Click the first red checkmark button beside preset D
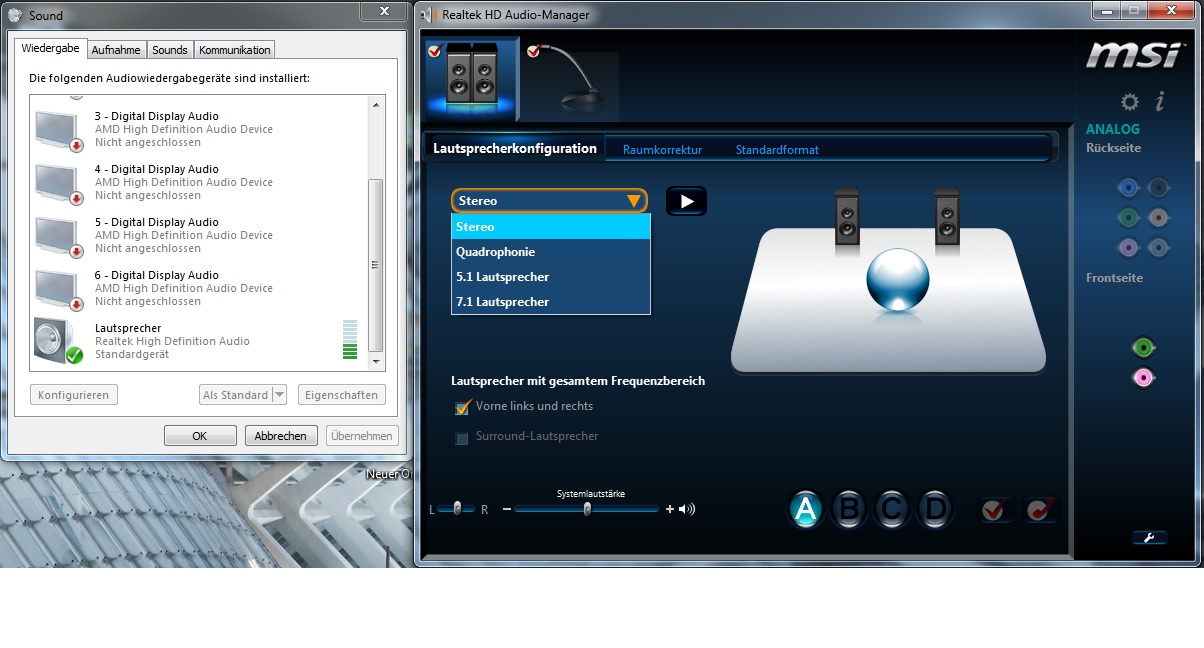Screen dimensions: 1204x648 (993, 510)
